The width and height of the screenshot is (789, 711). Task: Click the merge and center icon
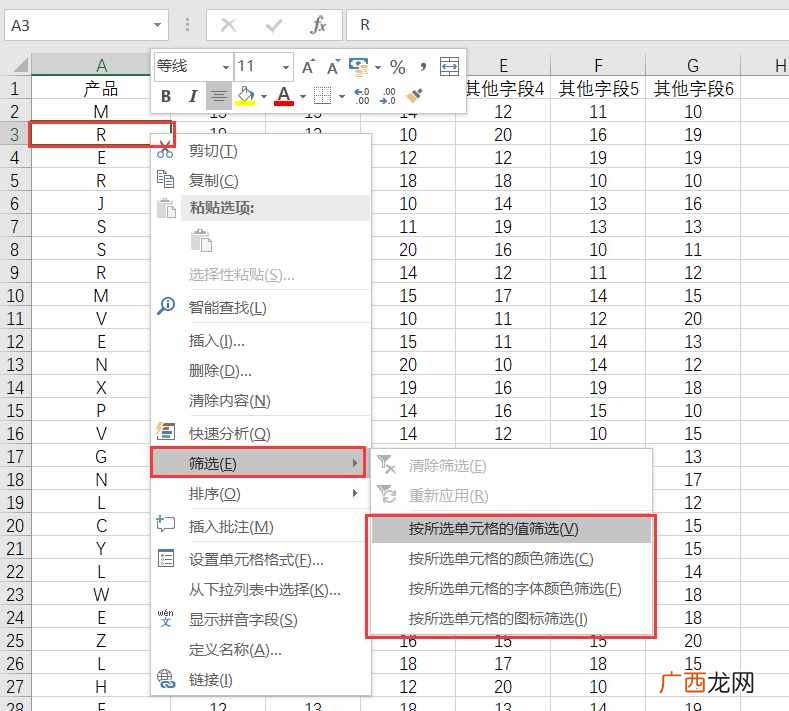click(449, 66)
